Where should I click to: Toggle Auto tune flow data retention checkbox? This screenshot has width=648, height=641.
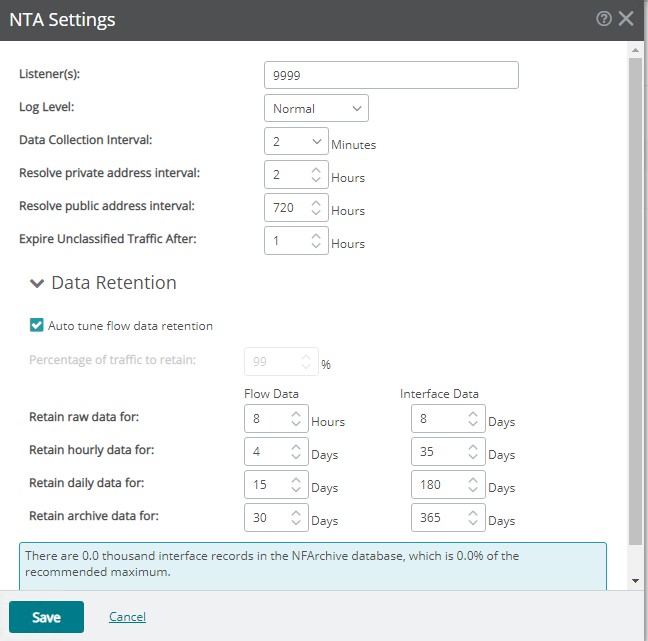(x=36, y=325)
